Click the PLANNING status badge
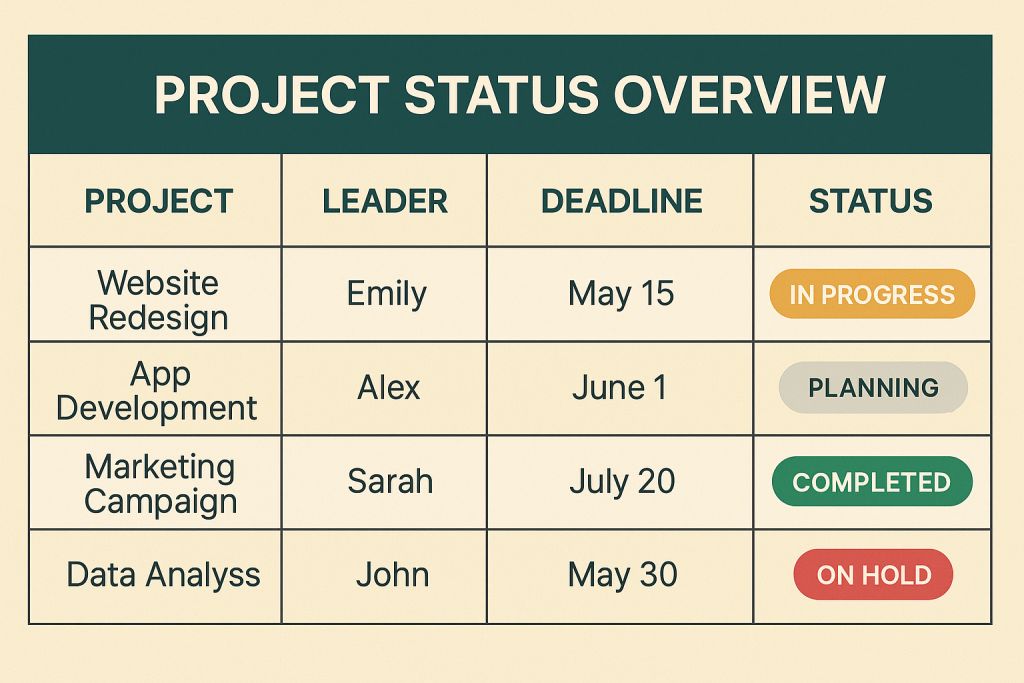 pyautogui.click(x=873, y=387)
